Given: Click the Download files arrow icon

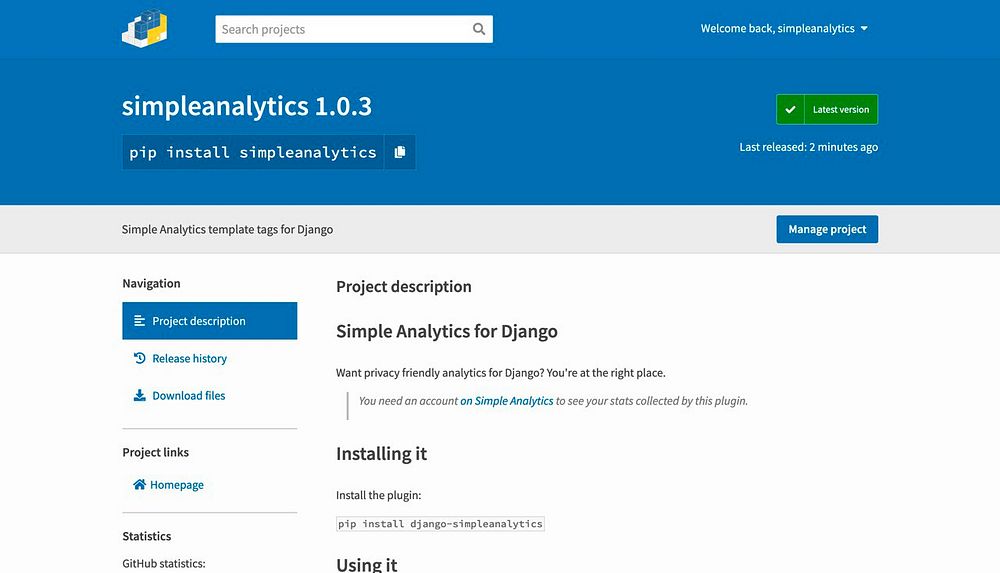Looking at the screenshot, I should [x=139, y=395].
